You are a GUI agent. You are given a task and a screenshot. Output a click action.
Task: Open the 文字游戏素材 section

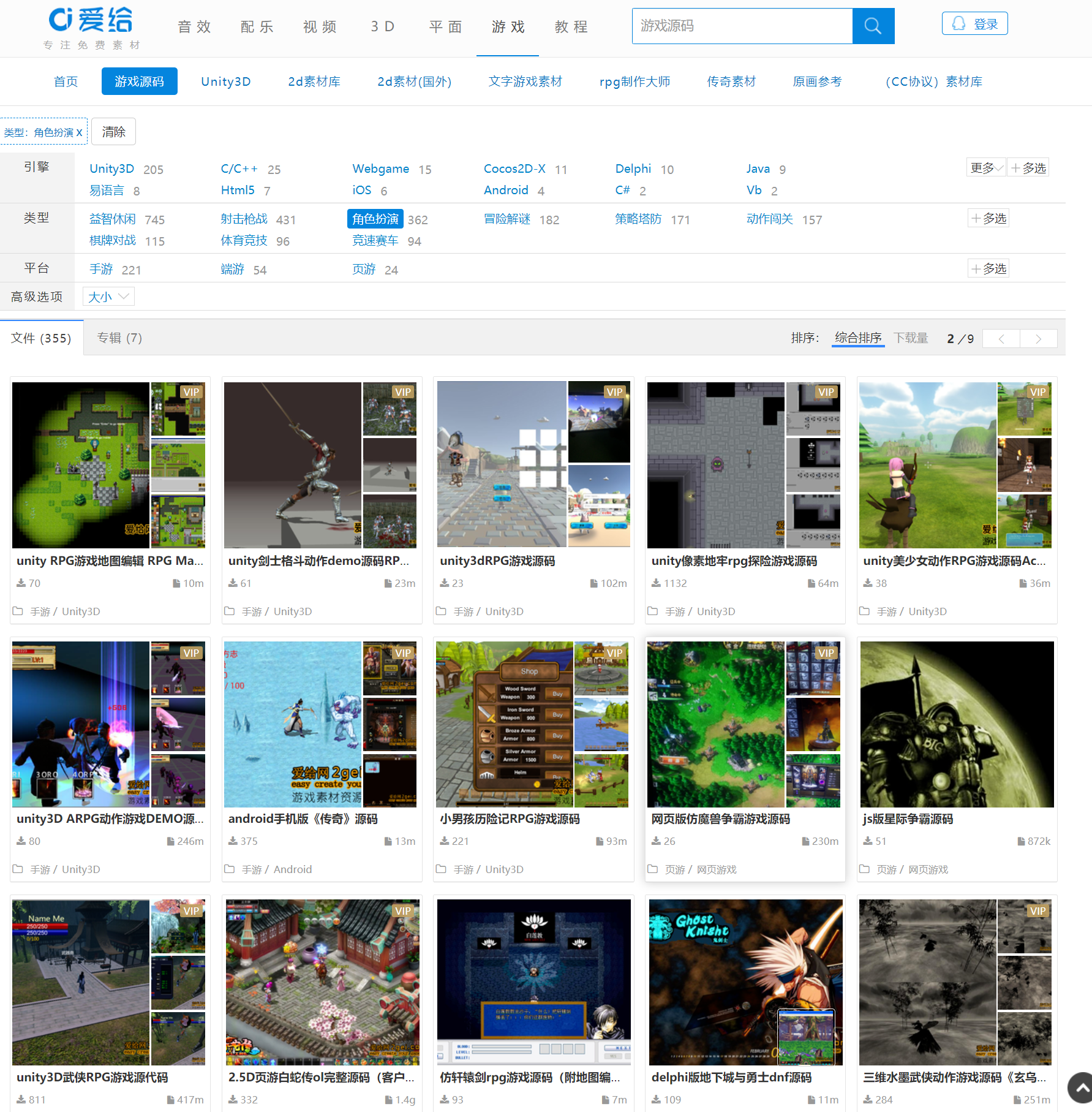(x=525, y=81)
